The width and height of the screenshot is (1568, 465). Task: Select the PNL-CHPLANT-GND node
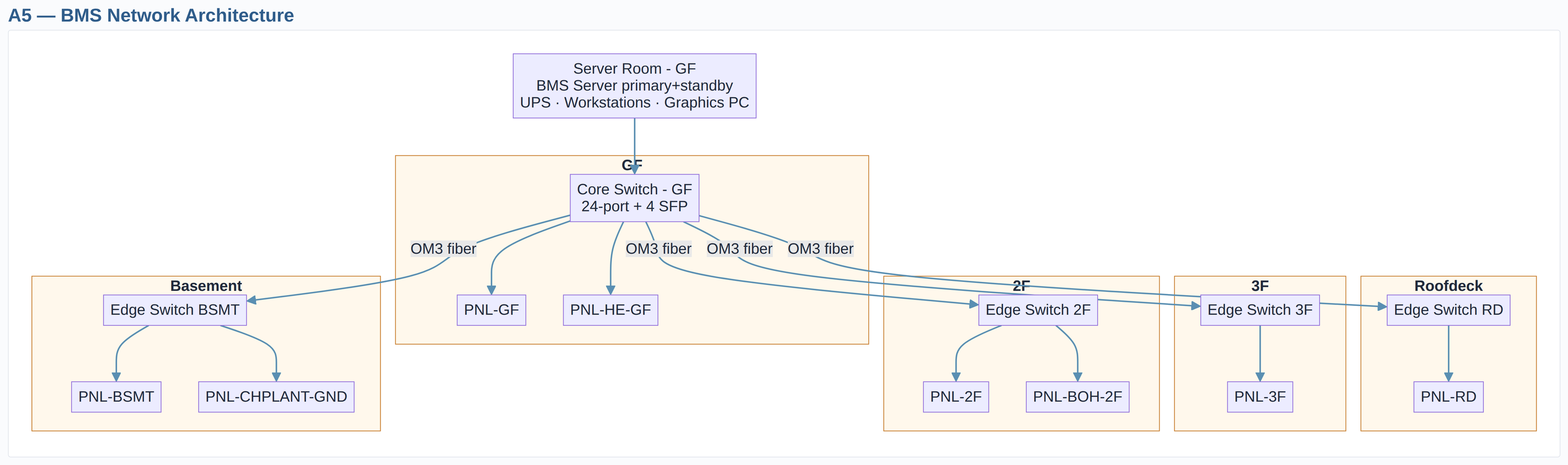click(276, 397)
